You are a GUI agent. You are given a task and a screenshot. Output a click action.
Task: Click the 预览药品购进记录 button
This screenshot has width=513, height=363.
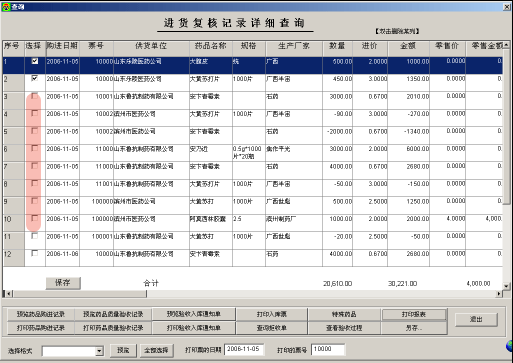(41, 314)
